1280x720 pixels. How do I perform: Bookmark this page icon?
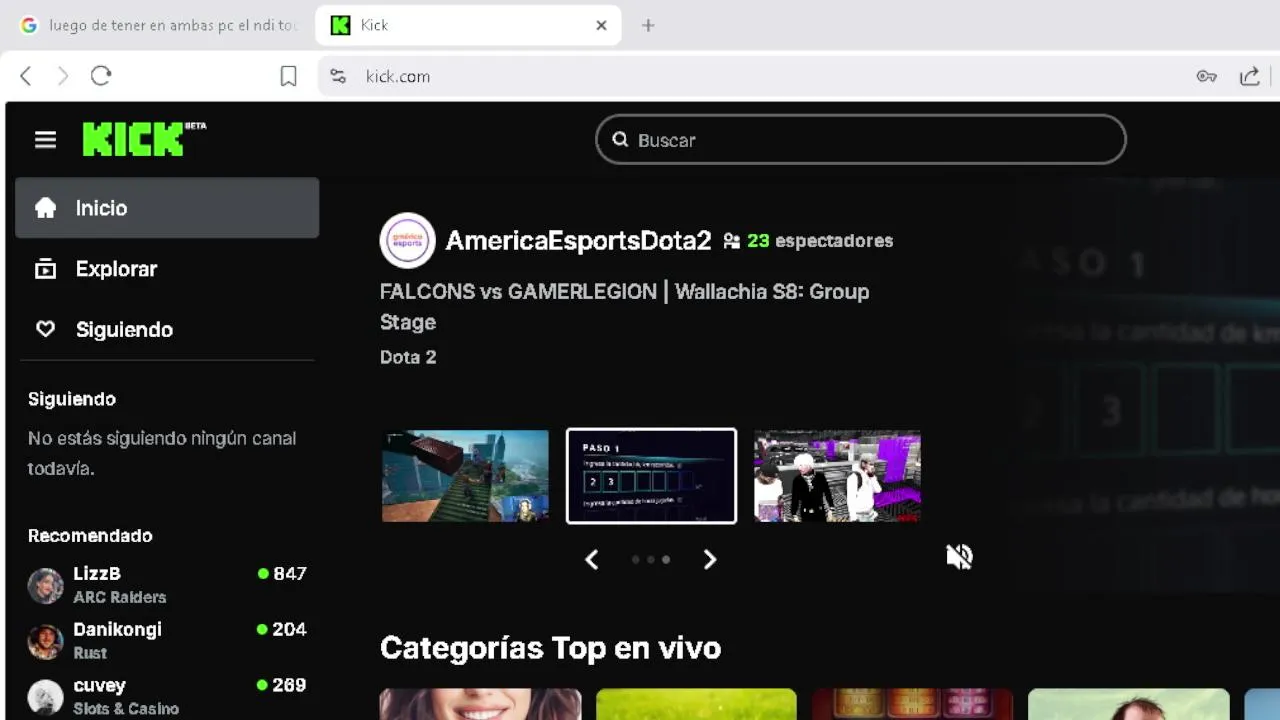click(288, 76)
